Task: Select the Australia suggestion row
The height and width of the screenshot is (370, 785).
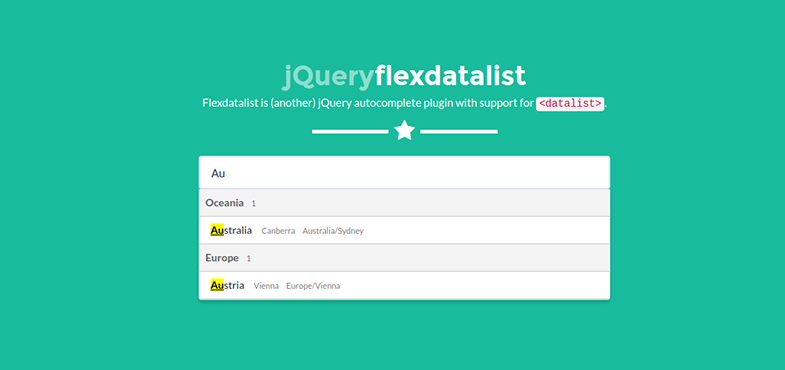Action: tap(404, 231)
